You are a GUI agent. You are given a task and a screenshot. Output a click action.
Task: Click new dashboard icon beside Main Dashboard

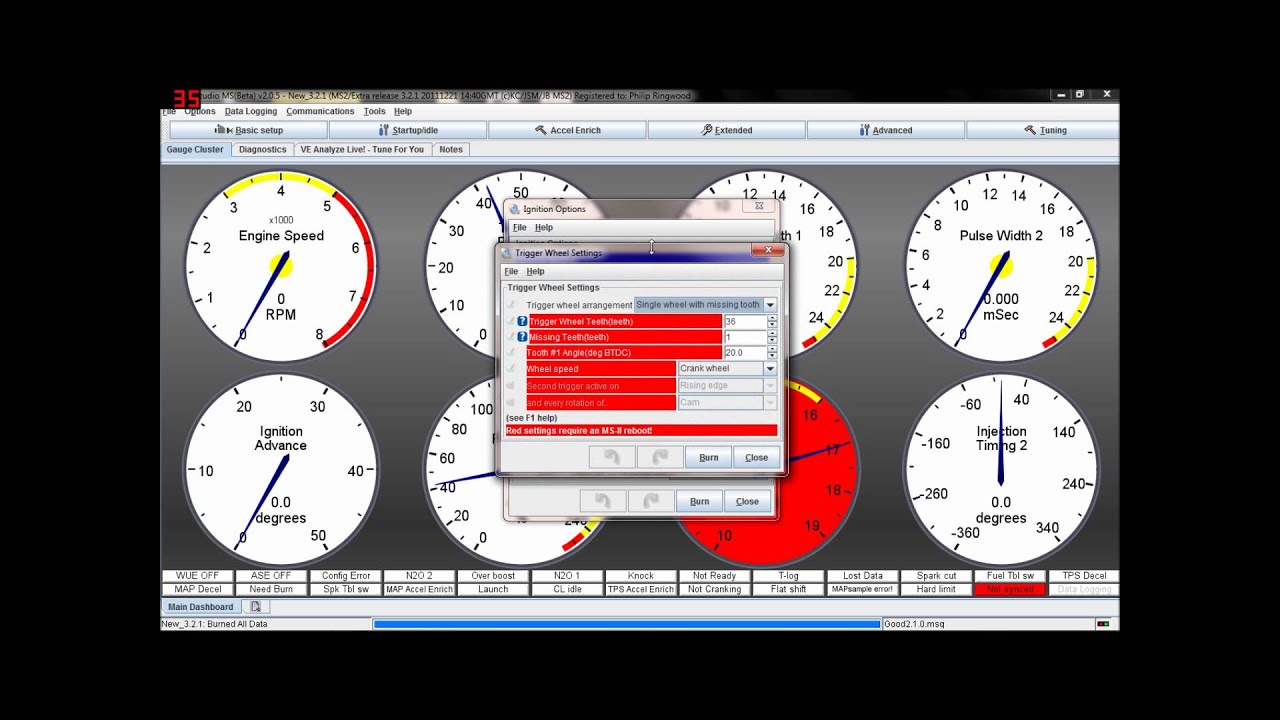(x=256, y=607)
